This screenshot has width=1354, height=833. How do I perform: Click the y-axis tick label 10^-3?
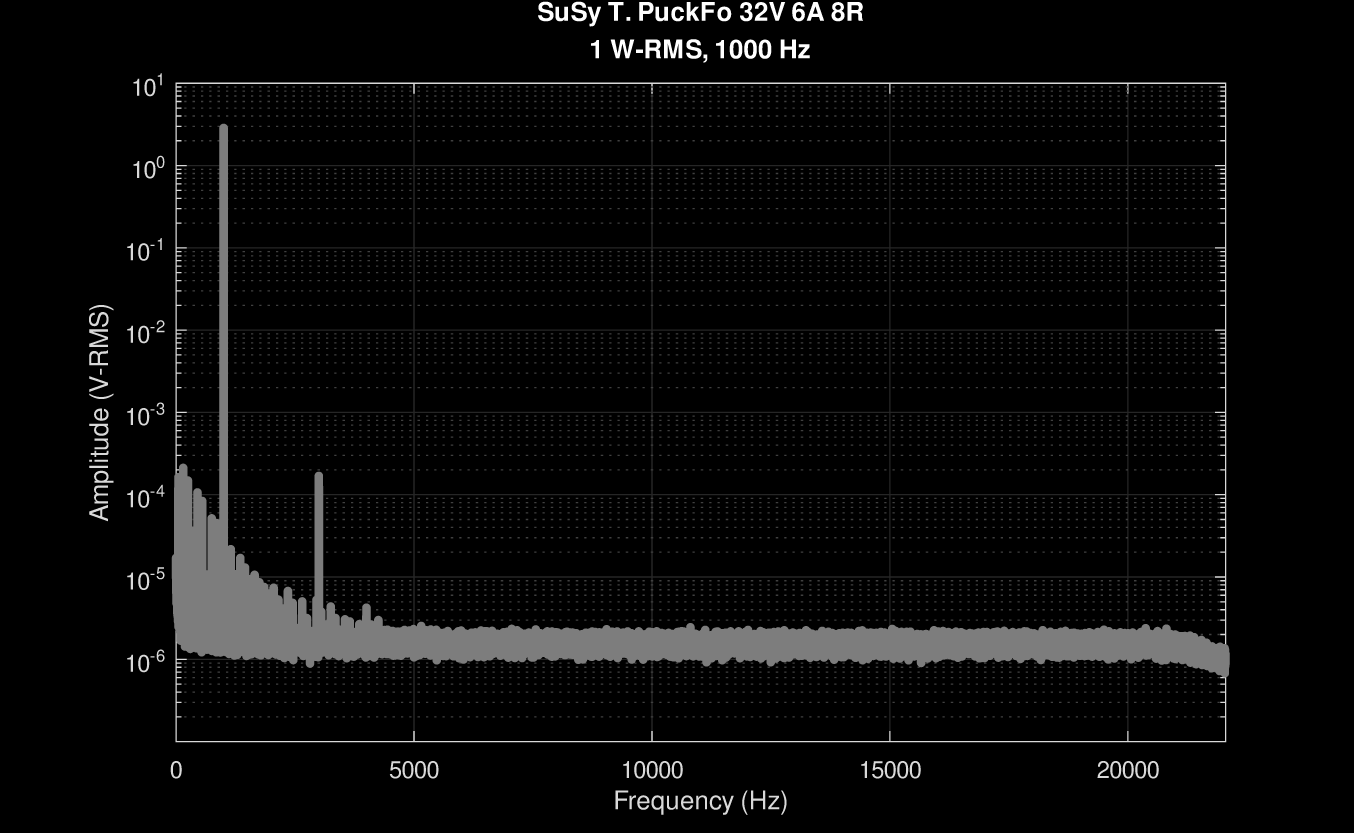tap(146, 415)
